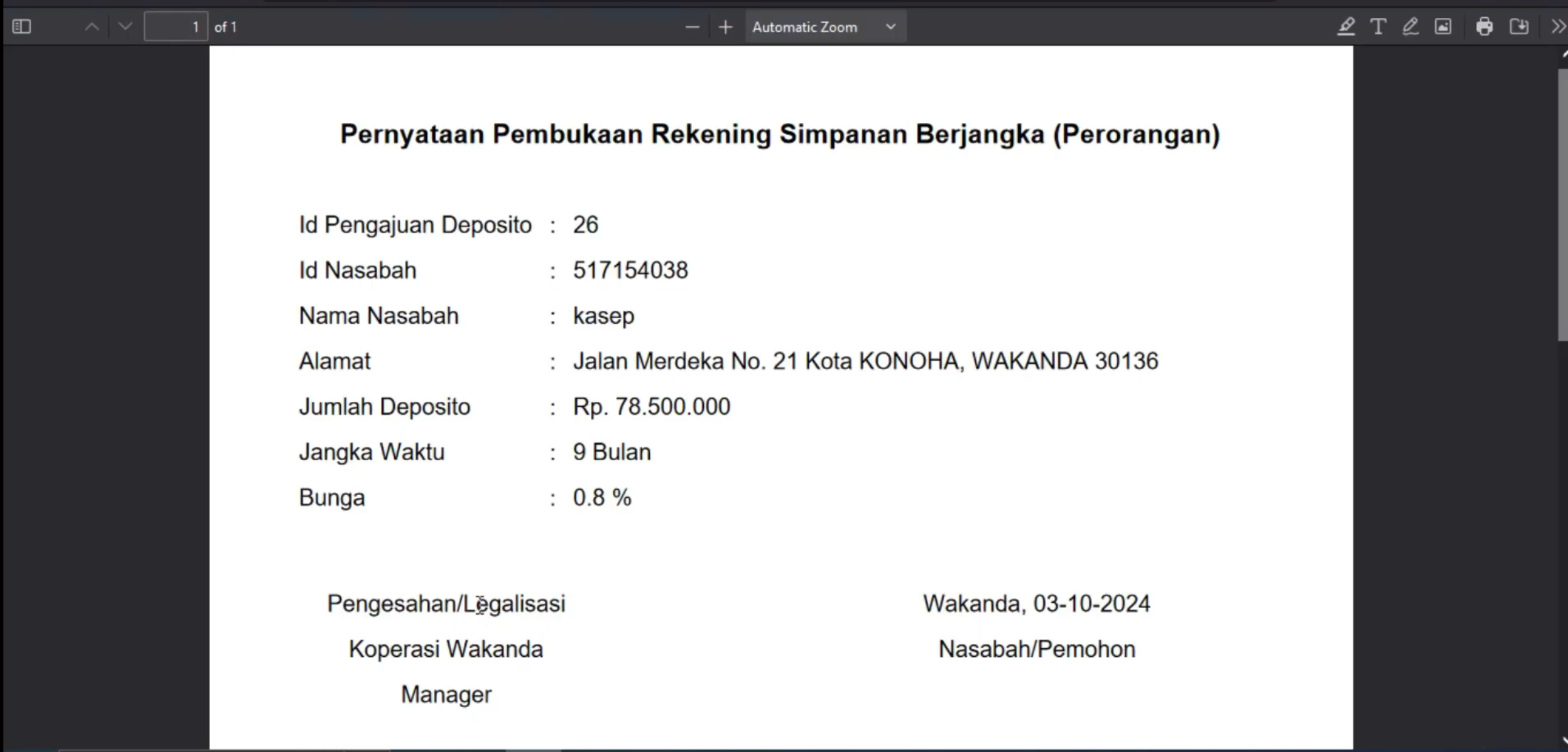The height and width of the screenshot is (752, 1568).
Task: Click the amount Rp. 78.500.000
Action: (x=651, y=407)
